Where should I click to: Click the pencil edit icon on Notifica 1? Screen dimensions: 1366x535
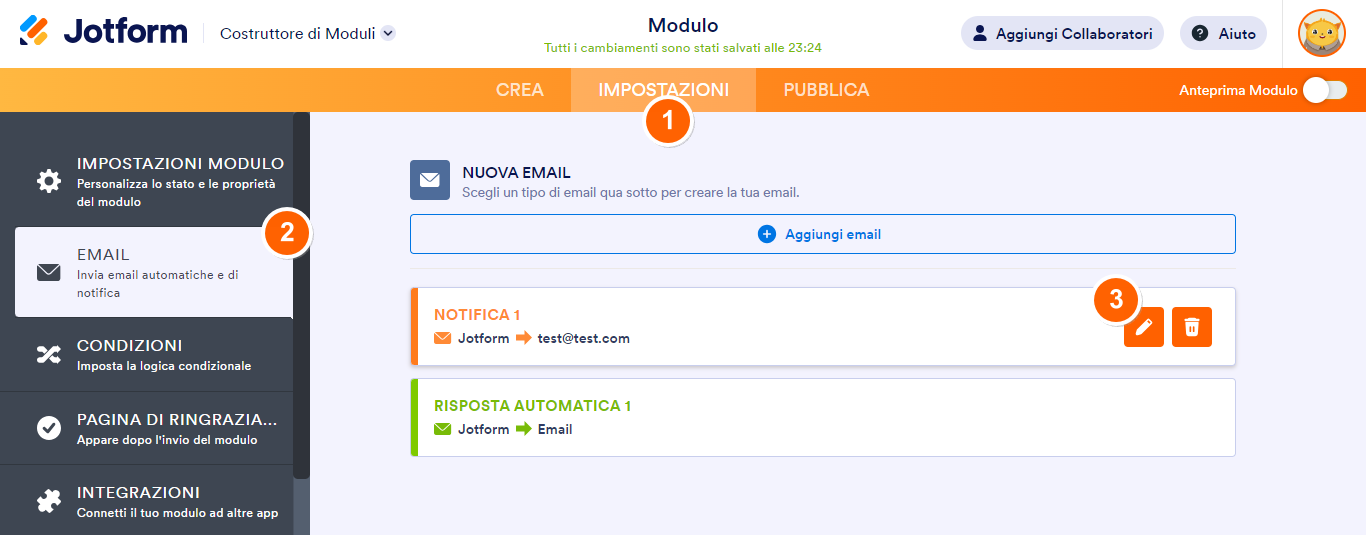click(x=1144, y=327)
